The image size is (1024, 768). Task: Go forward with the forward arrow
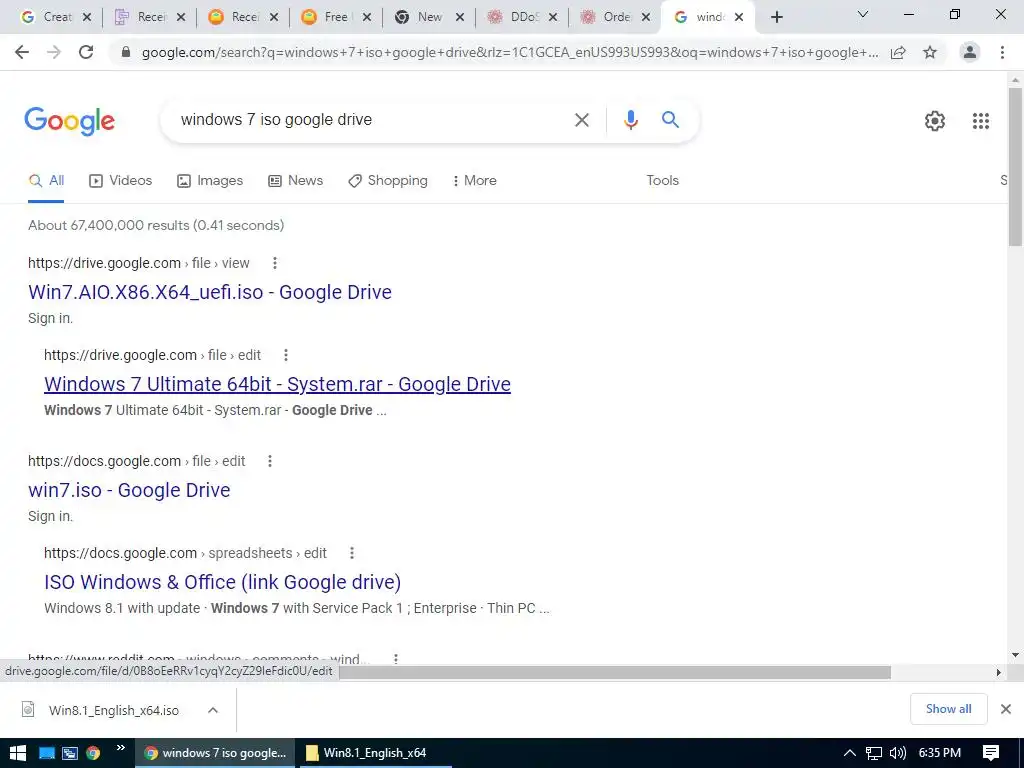coord(54,52)
